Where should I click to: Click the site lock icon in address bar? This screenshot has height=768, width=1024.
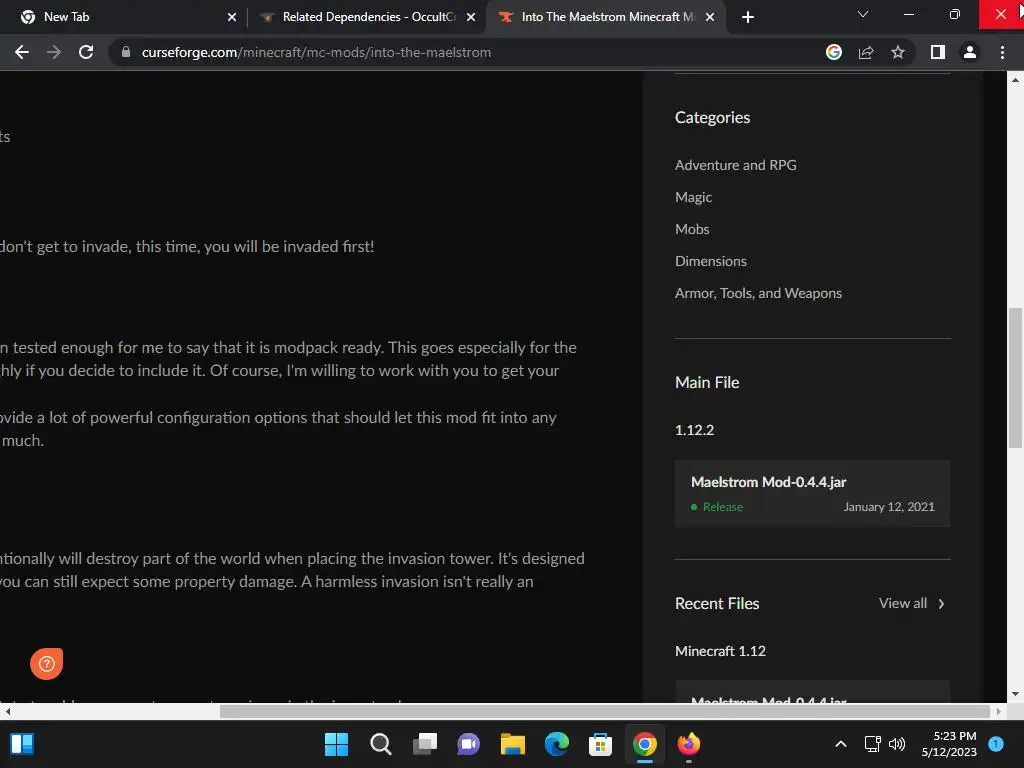[x=126, y=52]
